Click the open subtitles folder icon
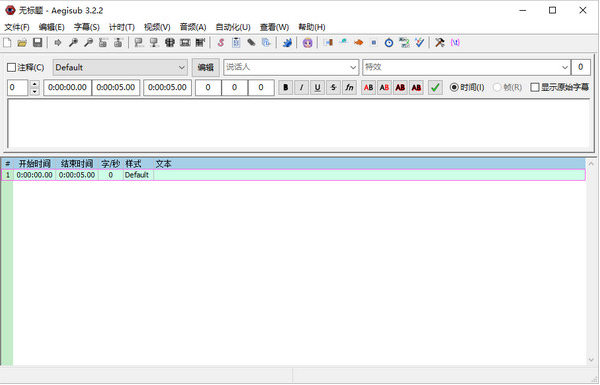Image resolution: width=600 pixels, height=385 pixels. click(x=22, y=42)
